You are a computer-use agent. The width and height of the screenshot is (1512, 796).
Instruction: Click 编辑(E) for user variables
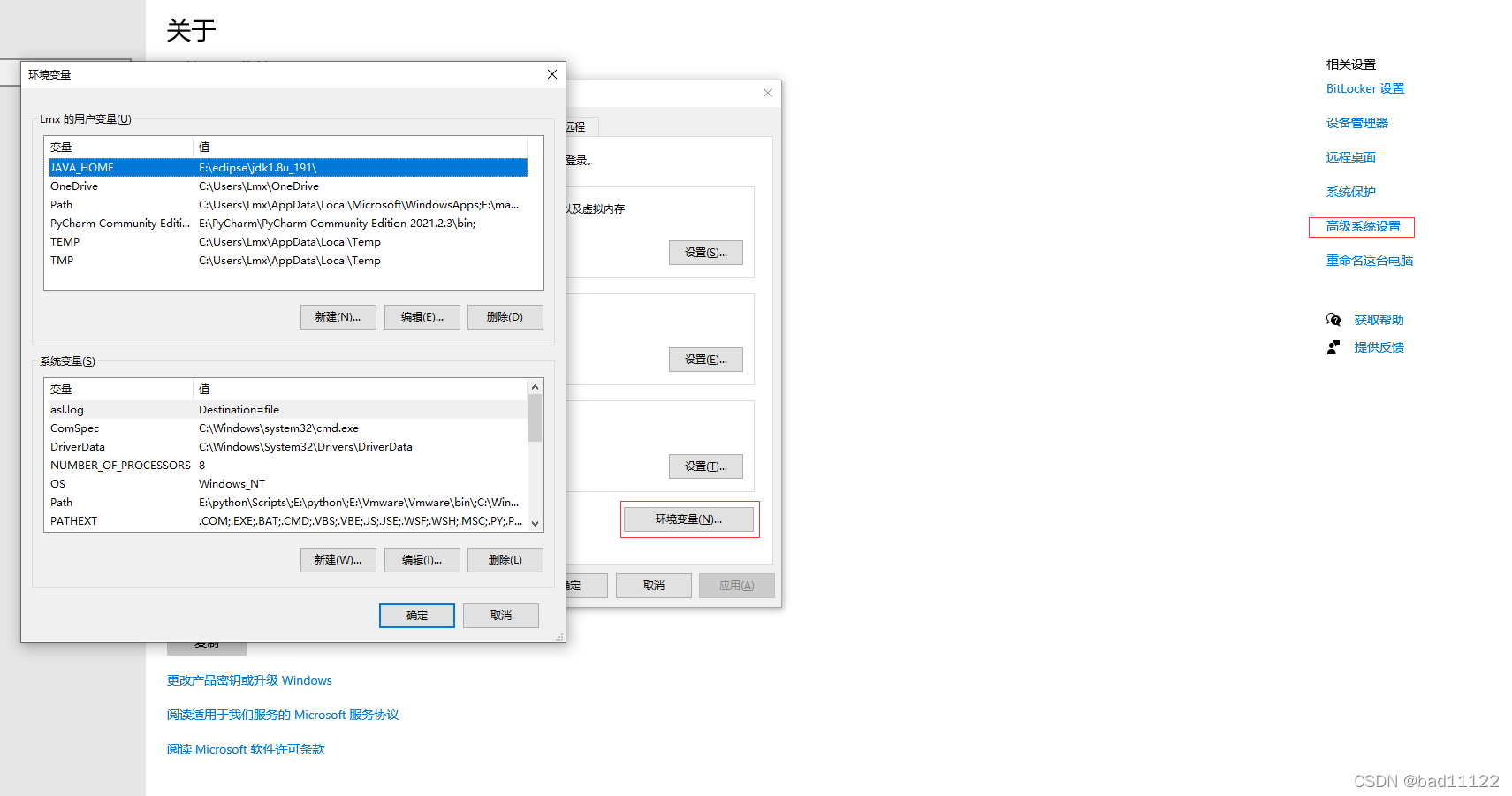click(x=422, y=317)
